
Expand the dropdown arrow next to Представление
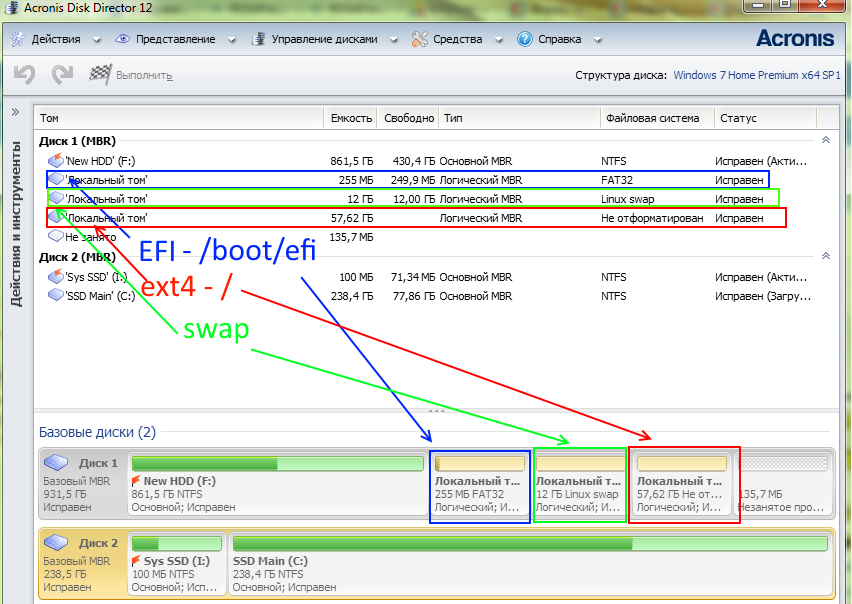(x=231, y=40)
